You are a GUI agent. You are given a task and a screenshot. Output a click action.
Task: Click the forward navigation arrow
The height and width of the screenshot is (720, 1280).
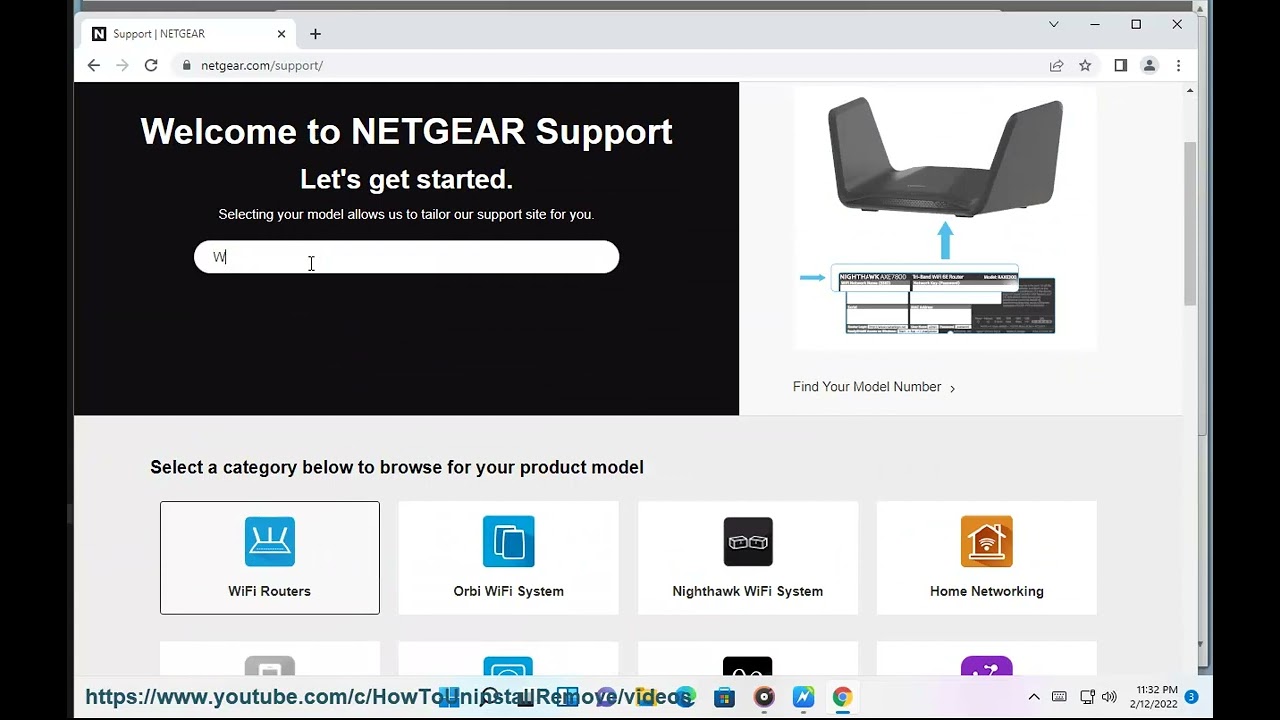tap(122, 65)
